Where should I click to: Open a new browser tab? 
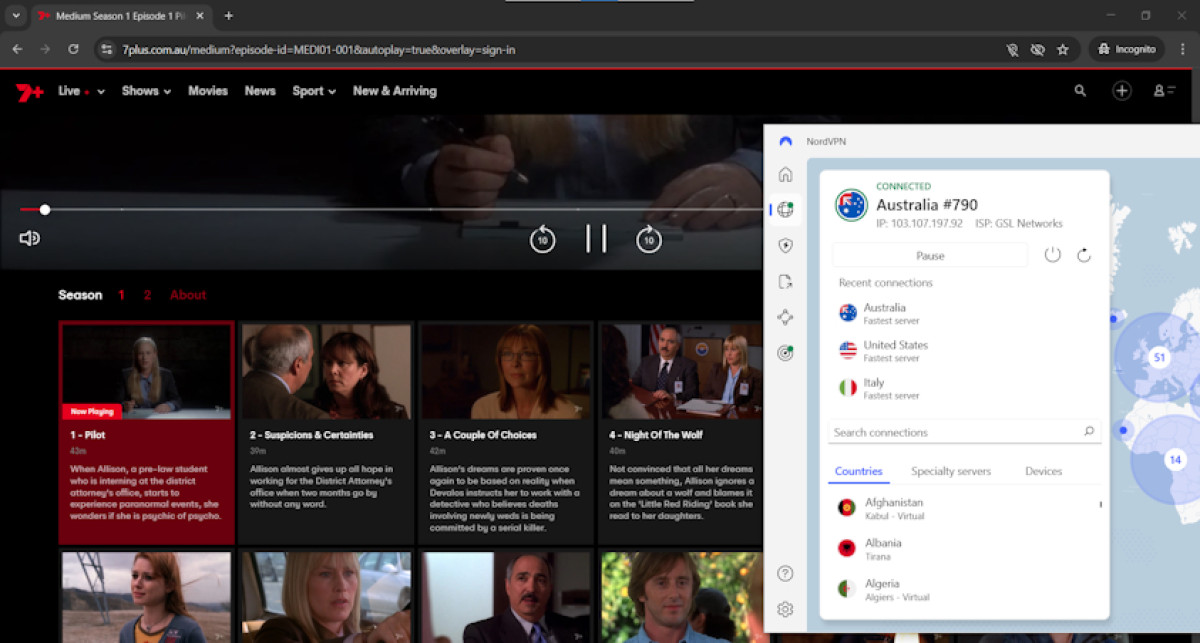(x=228, y=16)
